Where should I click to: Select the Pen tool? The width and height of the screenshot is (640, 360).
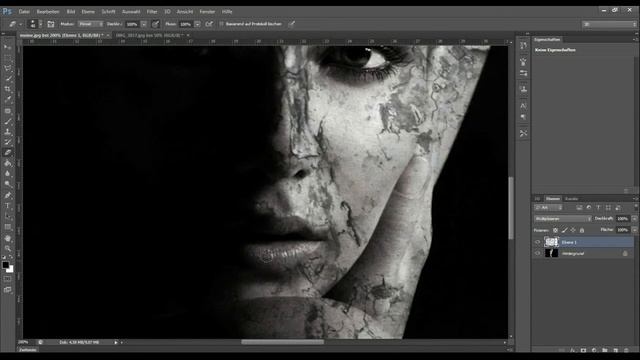click(8, 196)
